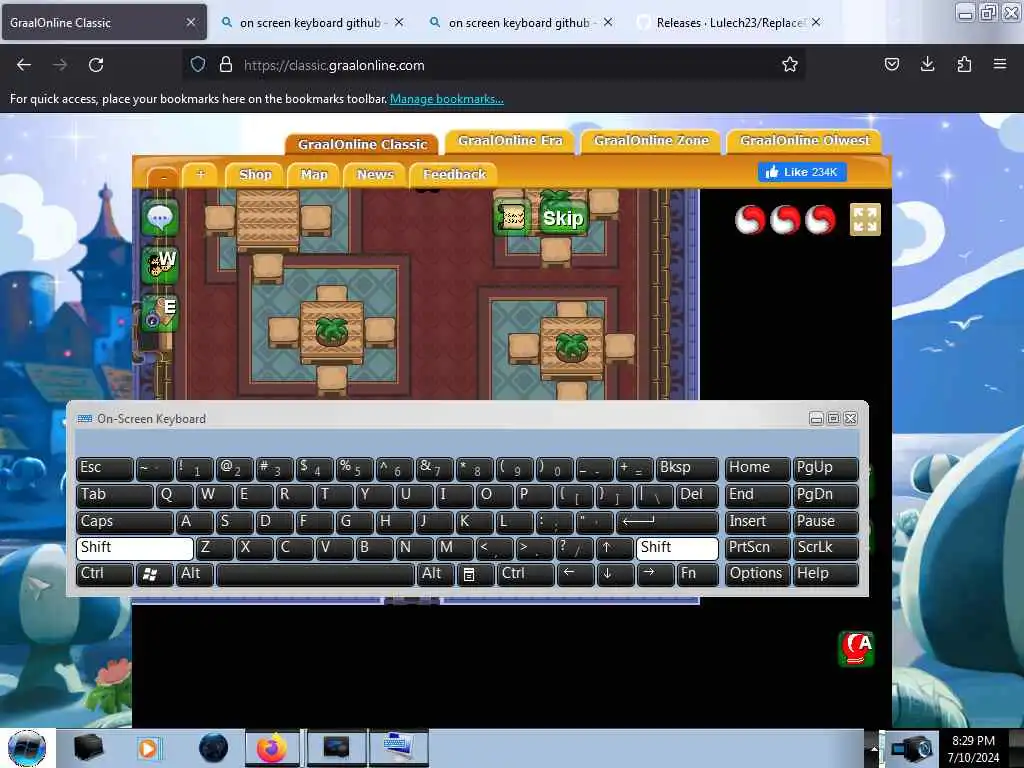Click the first red heart icon
The width and height of the screenshot is (1024, 768).
click(750, 219)
